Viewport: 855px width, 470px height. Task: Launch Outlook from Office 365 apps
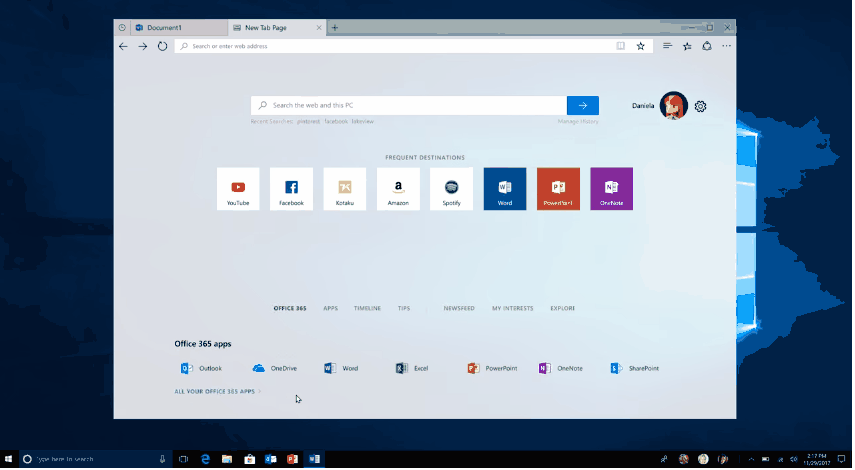[x=201, y=369]
